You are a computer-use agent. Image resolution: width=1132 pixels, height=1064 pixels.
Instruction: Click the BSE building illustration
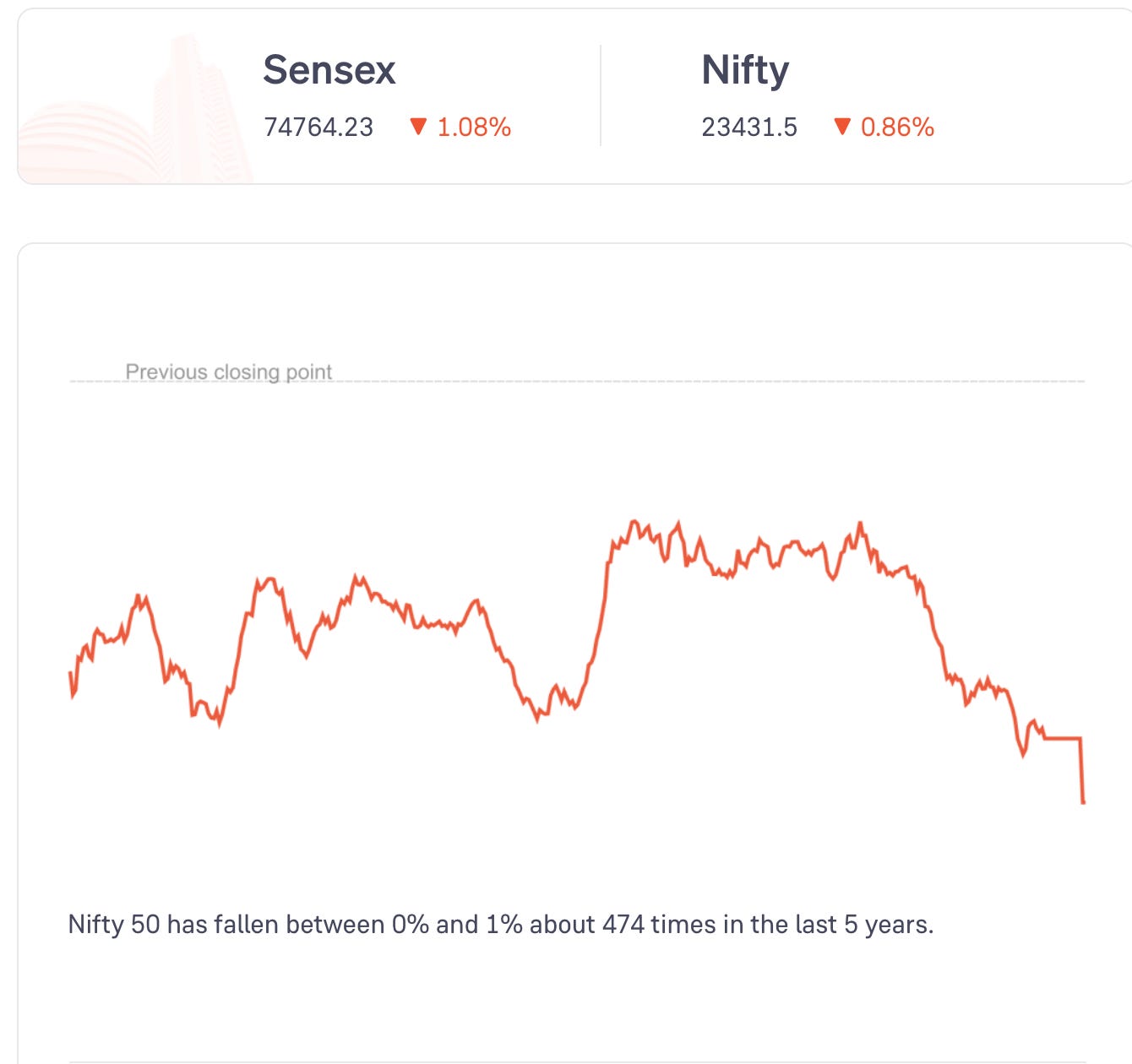click(135, 110)
